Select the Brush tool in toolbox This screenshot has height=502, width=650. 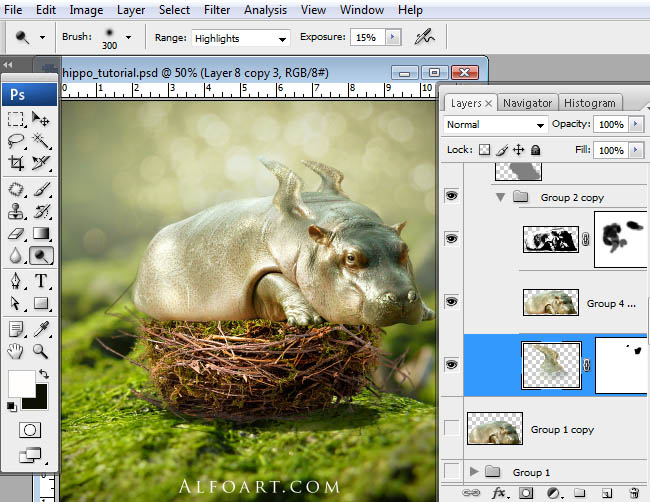[x=41, y=189]
